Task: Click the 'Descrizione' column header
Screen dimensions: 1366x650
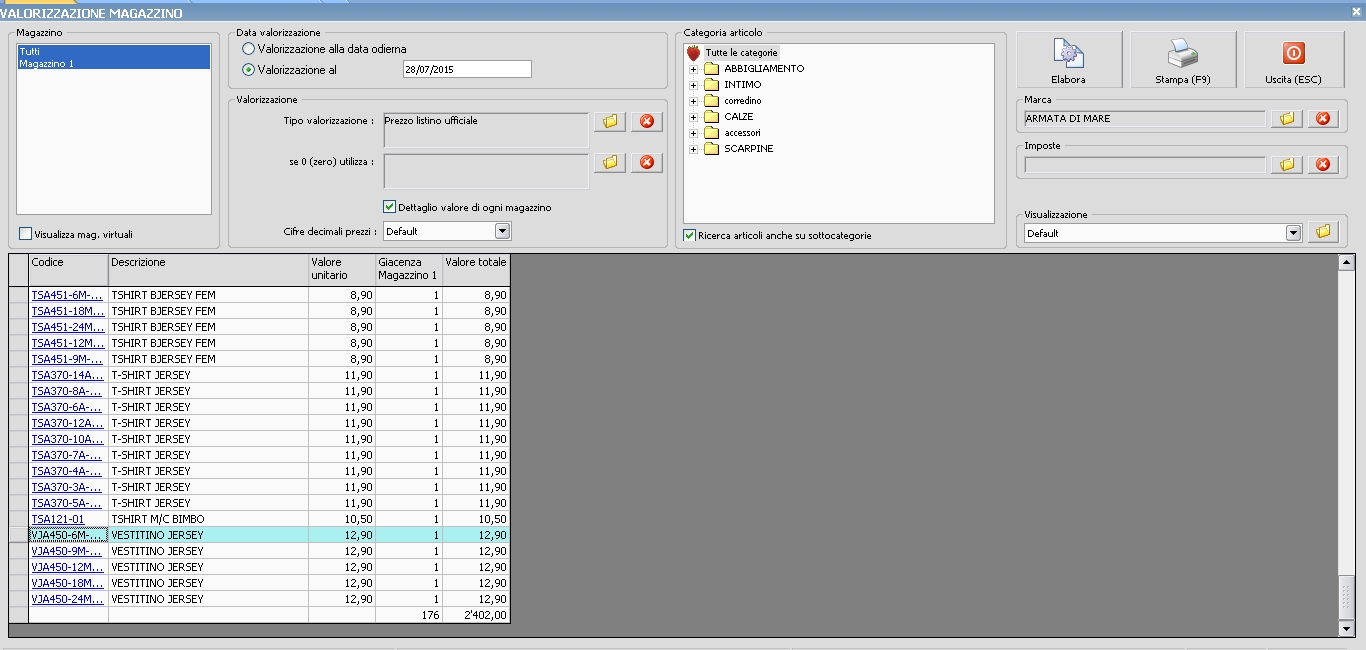Action: pyautogui.click(x=208, y=270)
